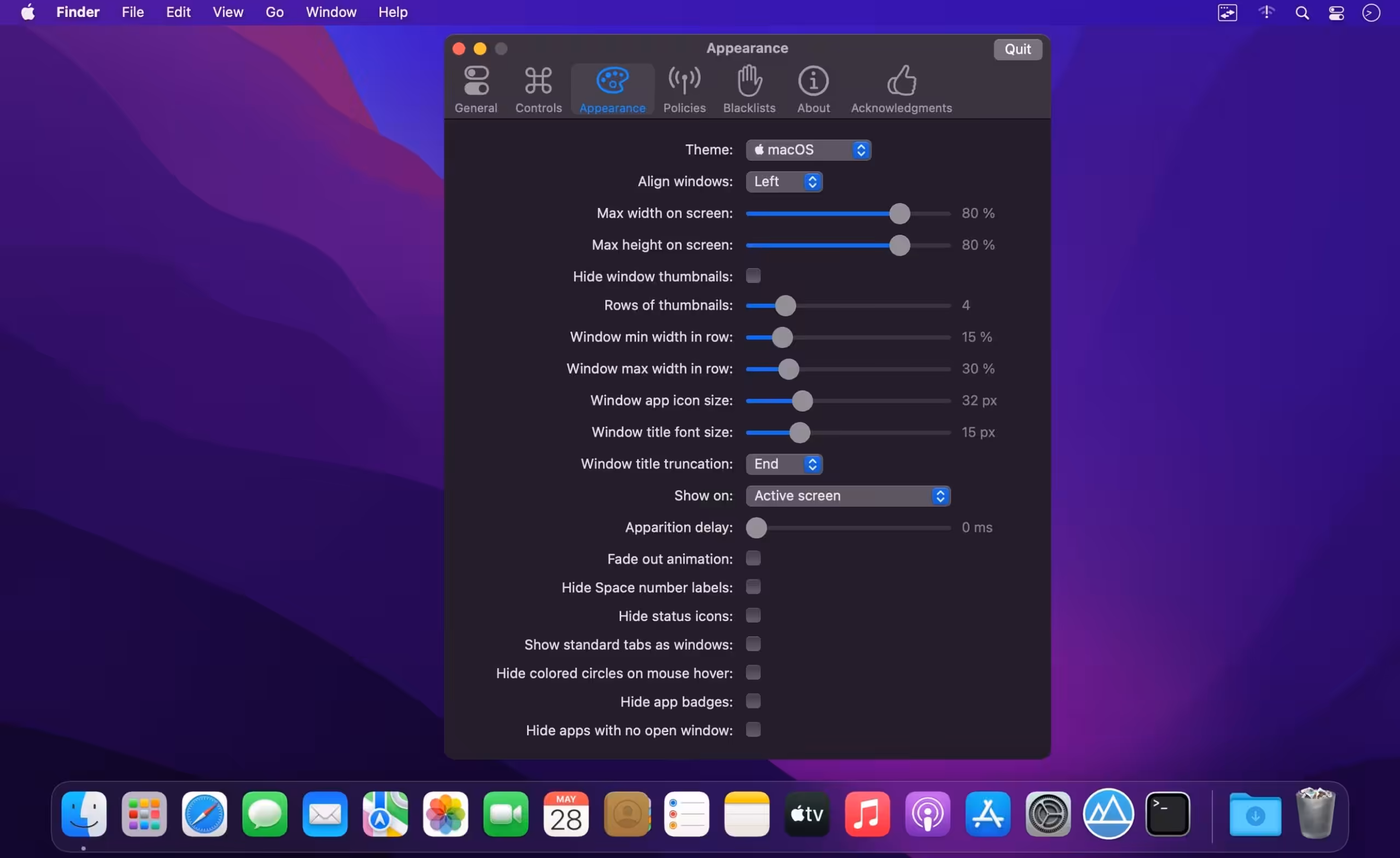Image resolution: width=1400 pixels, height=858 pixels.
Task: Click the AltTab menu bar icon
Action: pyautogui.click(x=1227, y=13)
